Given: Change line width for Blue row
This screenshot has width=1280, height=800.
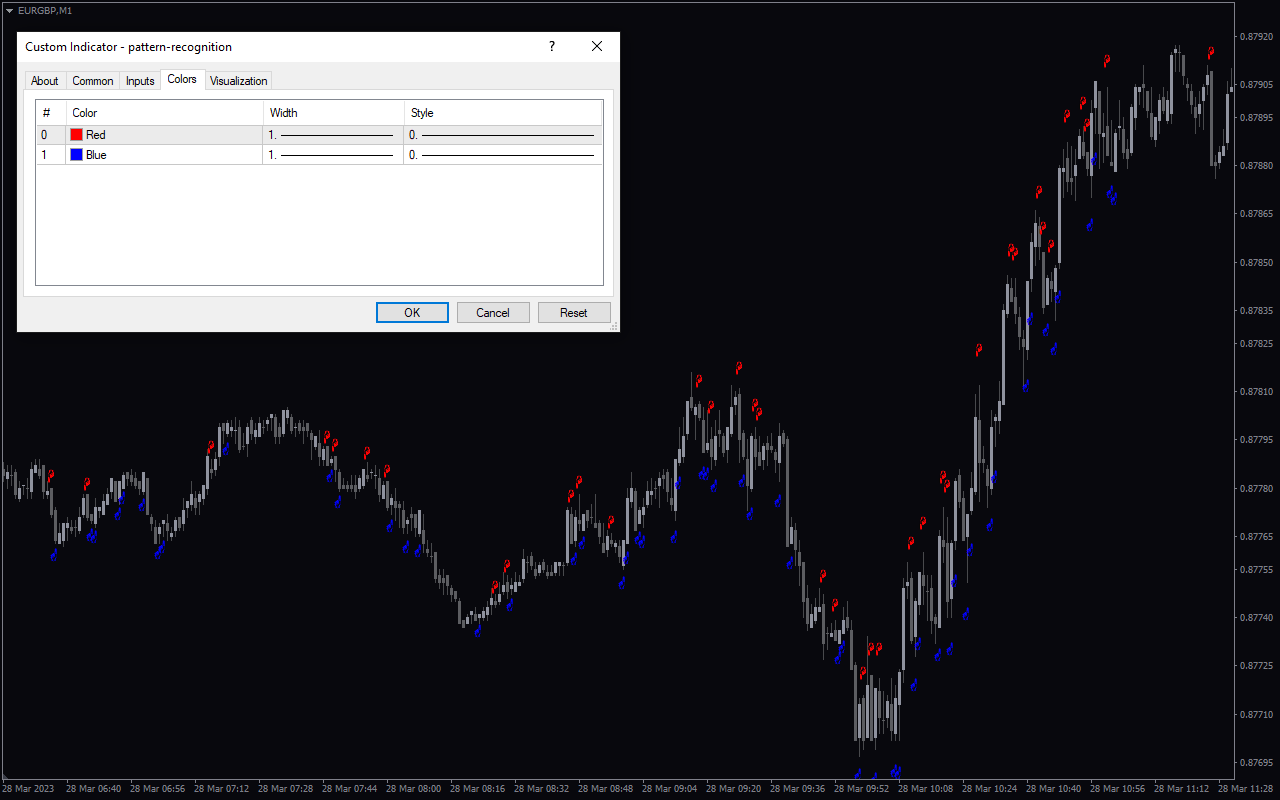Looking at the screenshot, I should click(x=333, y=155).
